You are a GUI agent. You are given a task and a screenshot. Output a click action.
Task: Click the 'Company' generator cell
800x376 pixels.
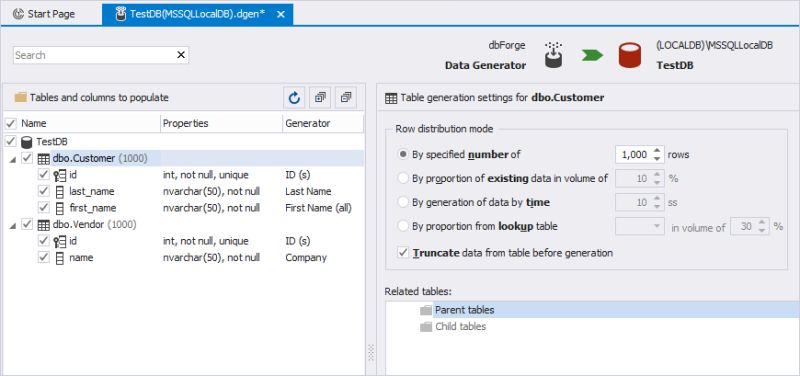click(x=306, y=258)
